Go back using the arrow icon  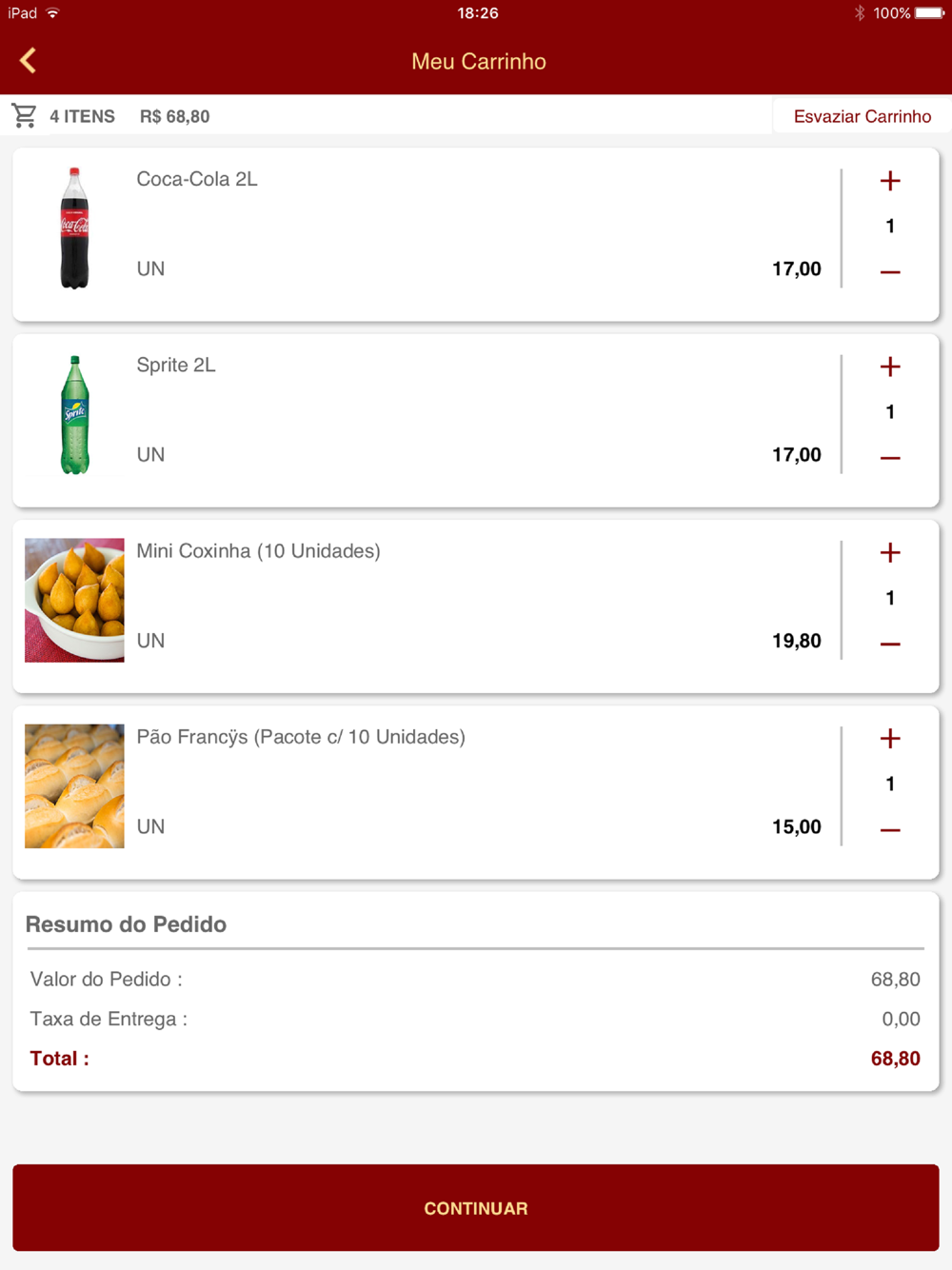click(28, 61)
